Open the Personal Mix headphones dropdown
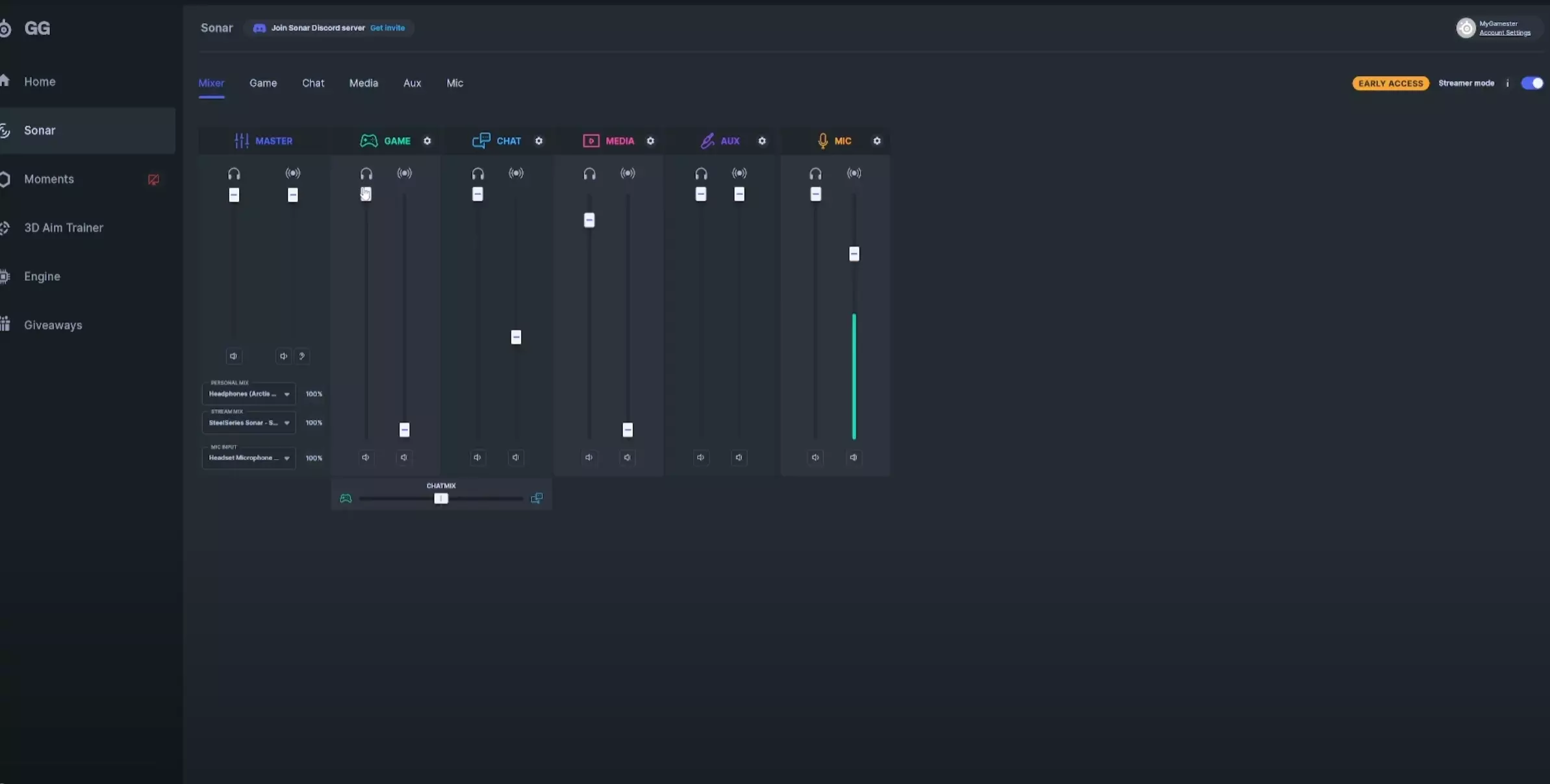This screenshot has width=1550, height=784. 249,394
